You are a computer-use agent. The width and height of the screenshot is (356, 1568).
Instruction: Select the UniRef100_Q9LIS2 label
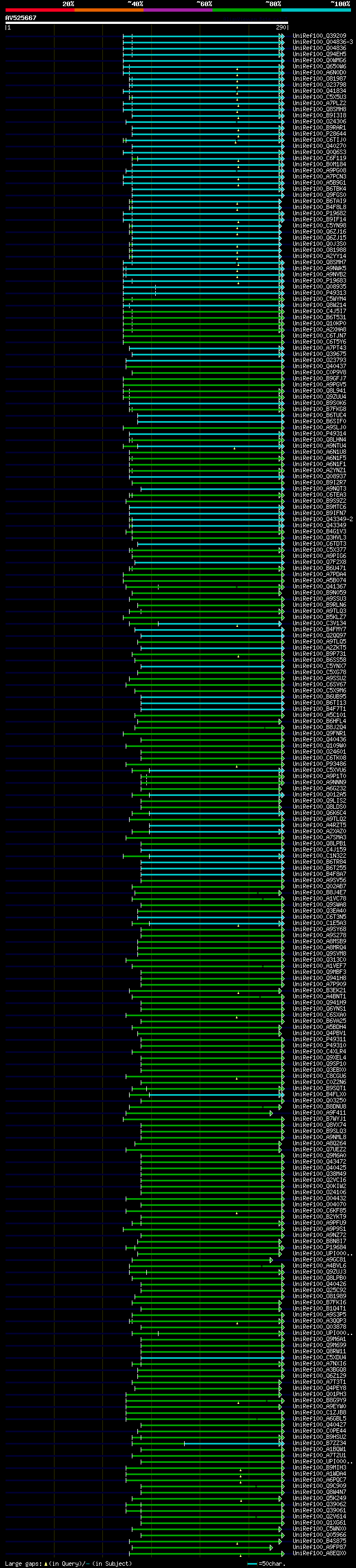click(x=319, y=800)
